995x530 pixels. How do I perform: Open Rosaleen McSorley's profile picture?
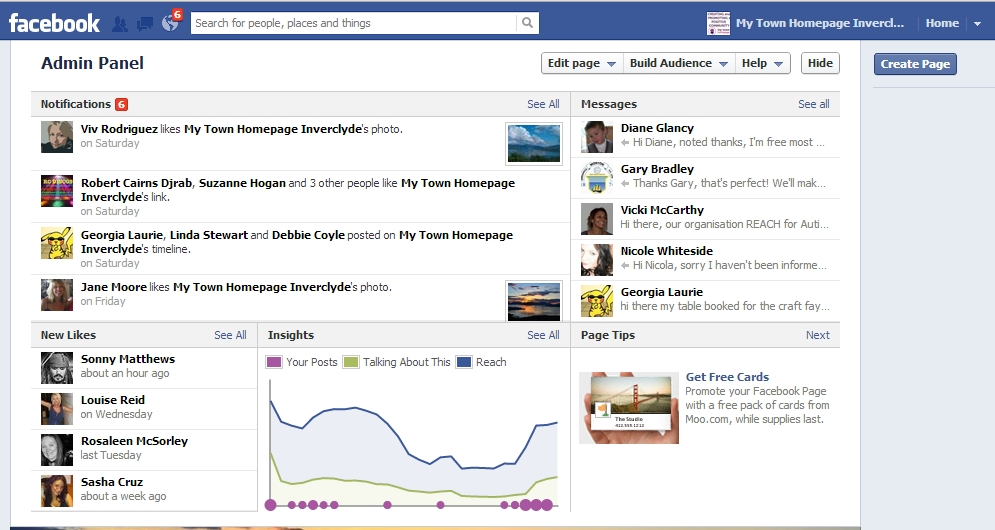(x=57, y=450)
